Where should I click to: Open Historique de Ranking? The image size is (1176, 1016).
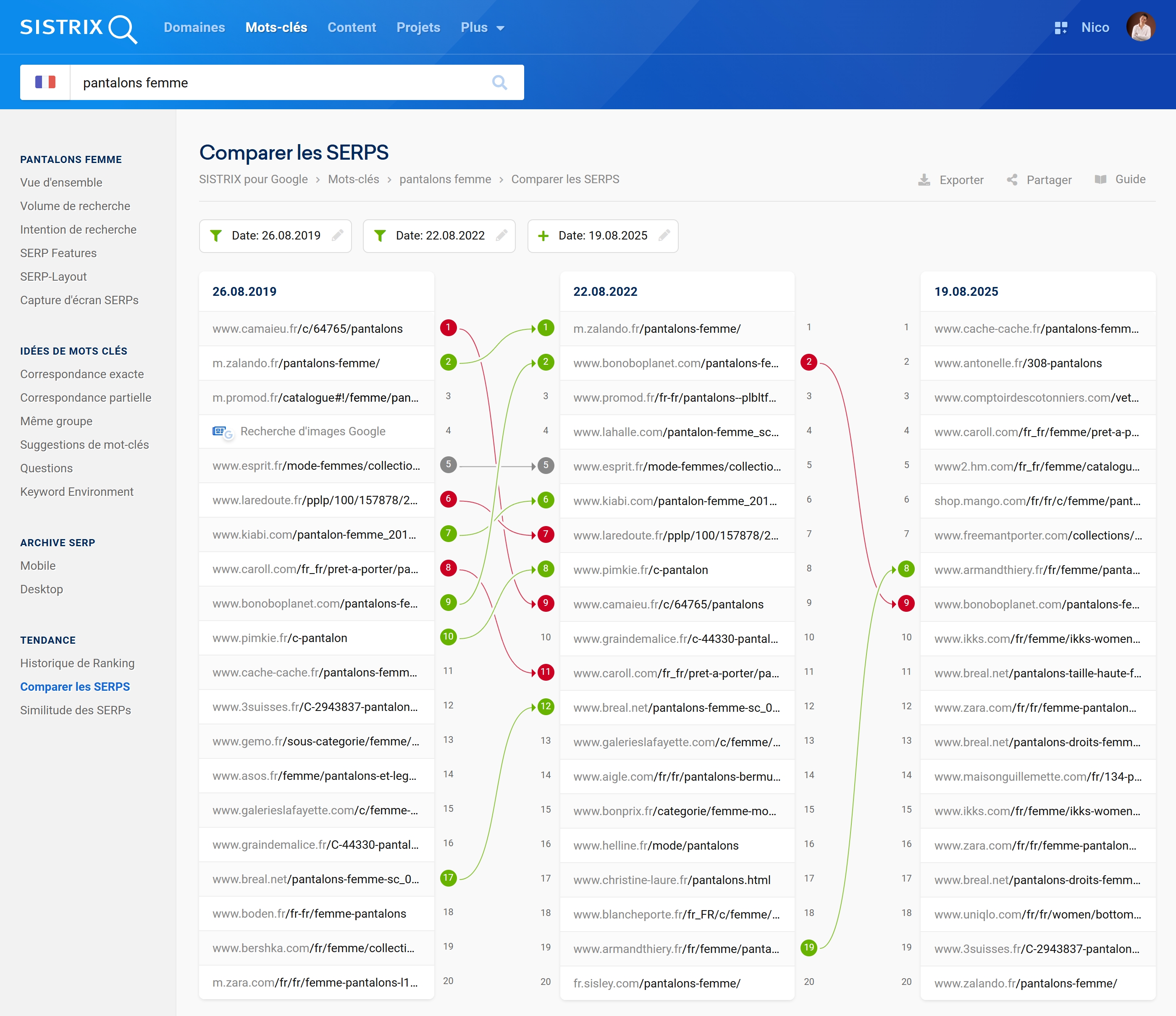(x=77, y=663)
